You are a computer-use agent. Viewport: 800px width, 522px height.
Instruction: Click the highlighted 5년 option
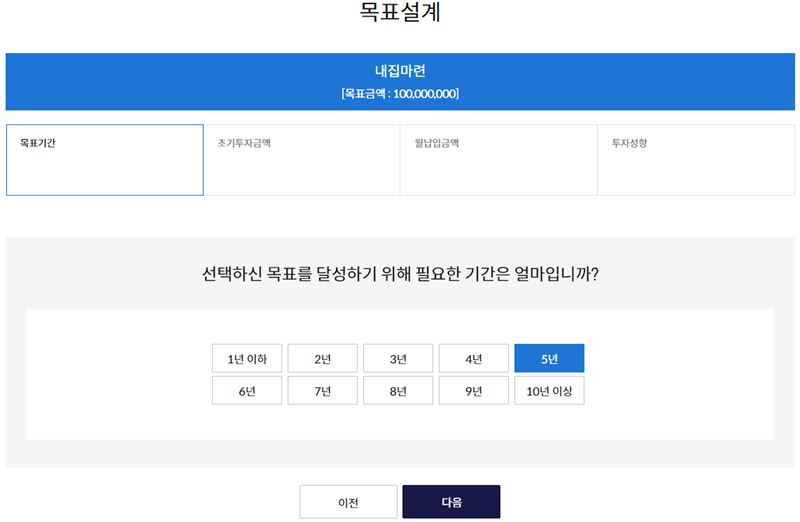[549, 358]
